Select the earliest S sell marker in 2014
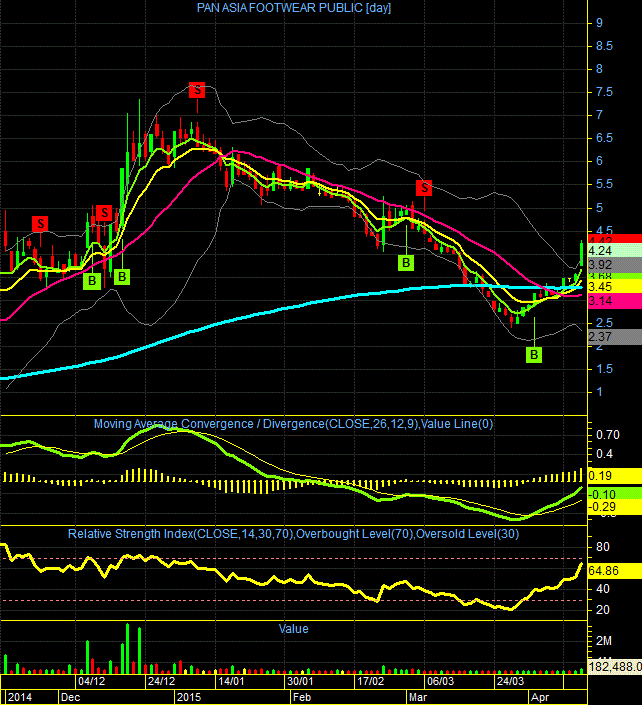Image resolution: width=643 pixels, height=705 pixels. [x=40, y=223]
